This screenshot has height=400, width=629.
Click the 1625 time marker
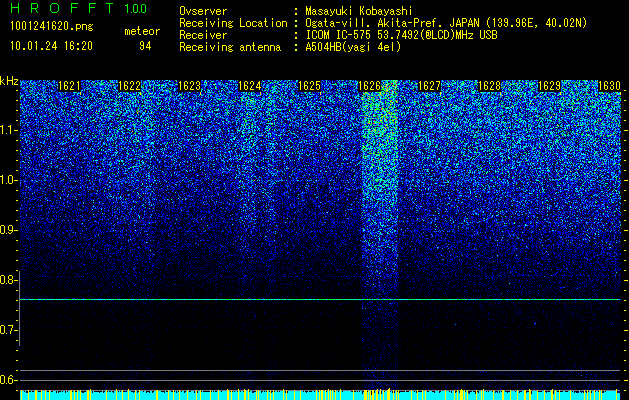pos(309,86)
